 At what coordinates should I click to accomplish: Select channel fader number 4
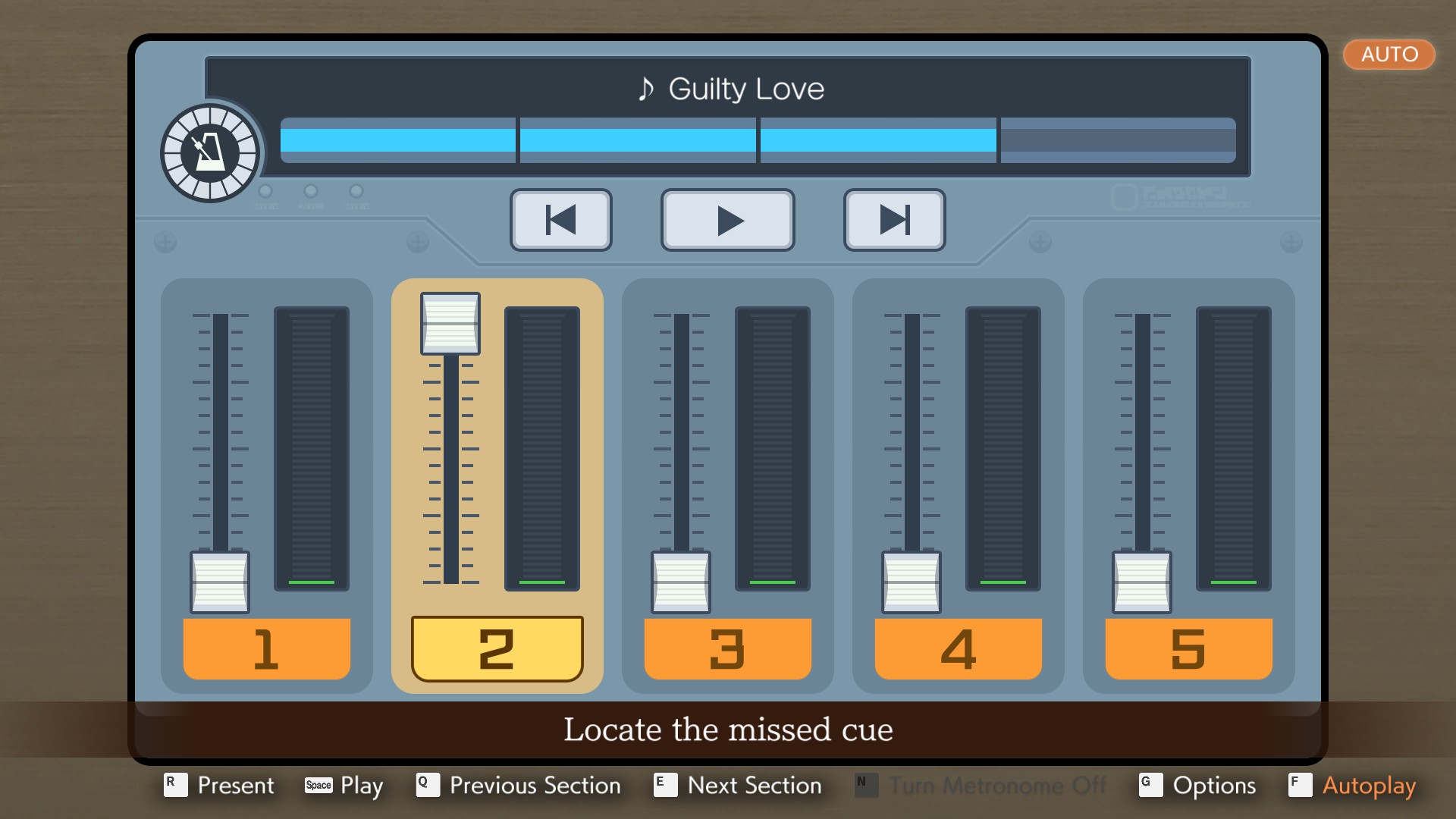point(958,647)
